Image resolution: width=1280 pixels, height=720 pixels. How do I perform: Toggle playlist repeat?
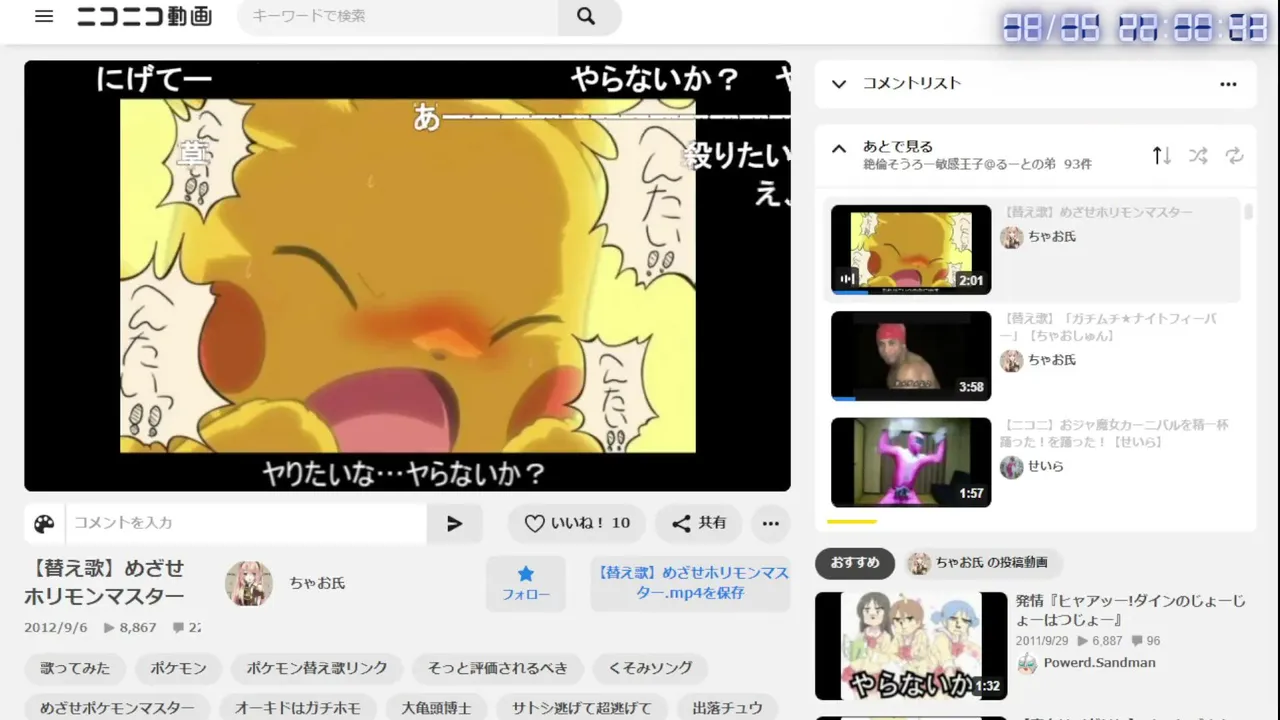1235,155
